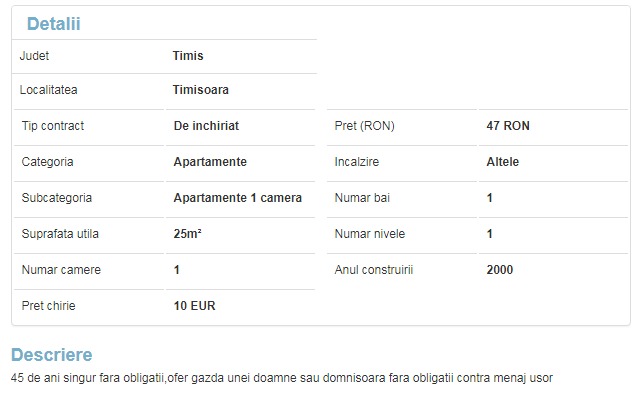This screenshot has height=397, width=638.
Task: Select the Apartamente category value
Action: tap(210, 162)
